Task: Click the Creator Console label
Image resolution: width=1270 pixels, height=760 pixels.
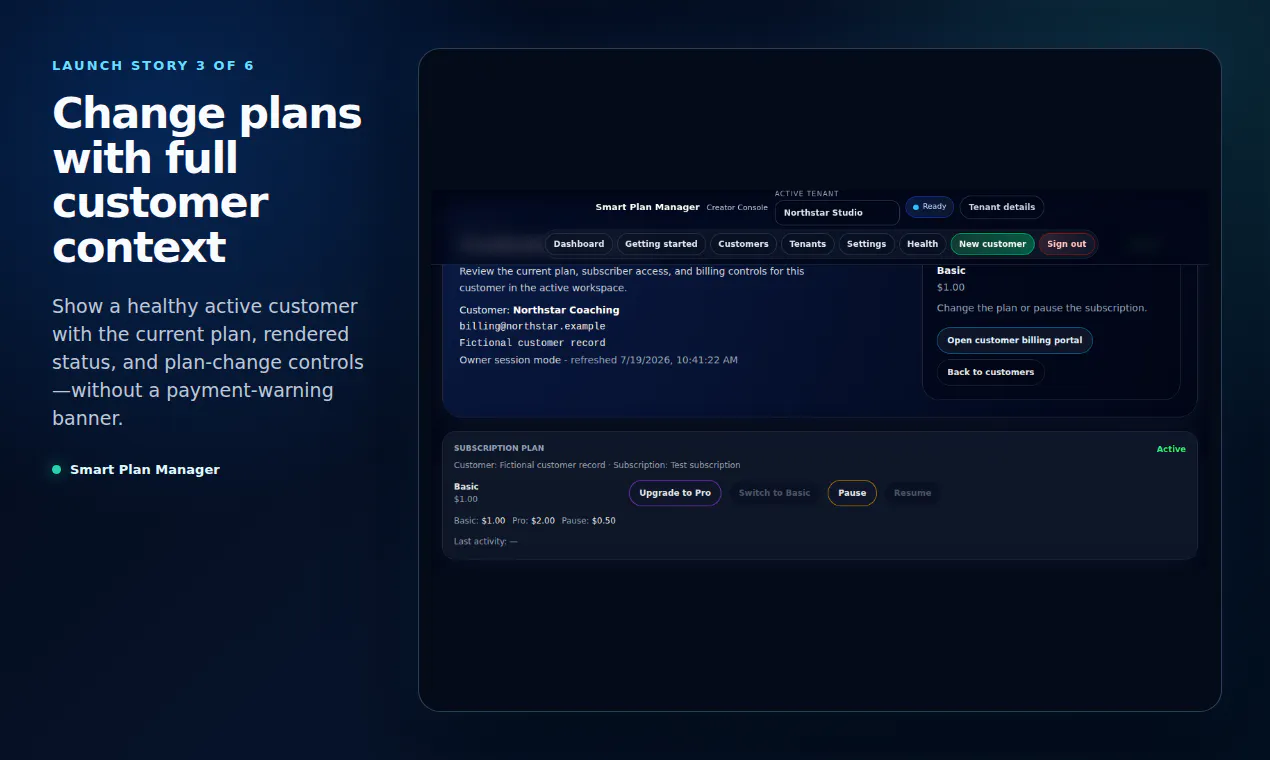Action: click(x=737, y=208)
